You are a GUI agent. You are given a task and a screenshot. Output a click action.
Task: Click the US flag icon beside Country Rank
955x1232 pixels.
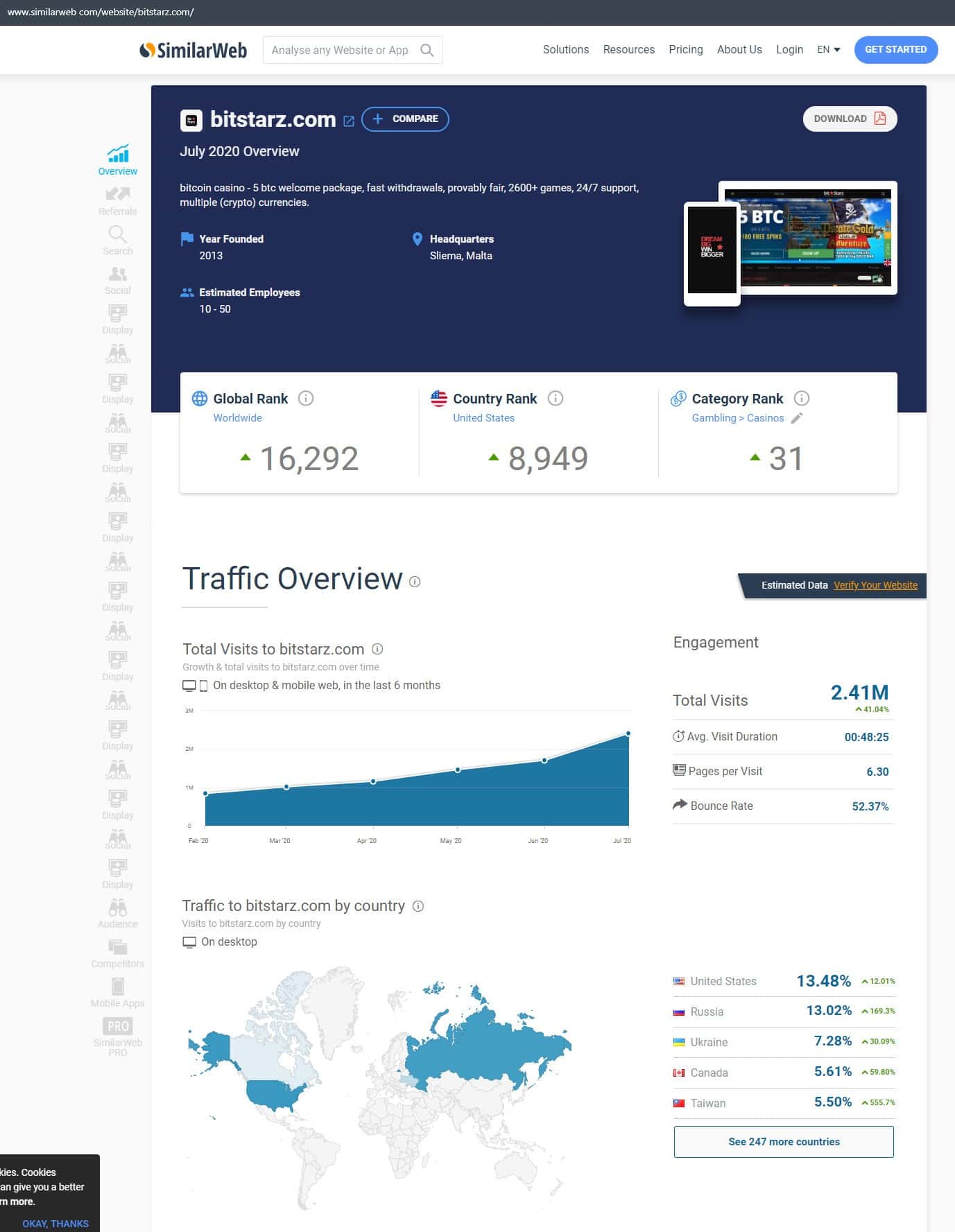(x=439, y=399)
